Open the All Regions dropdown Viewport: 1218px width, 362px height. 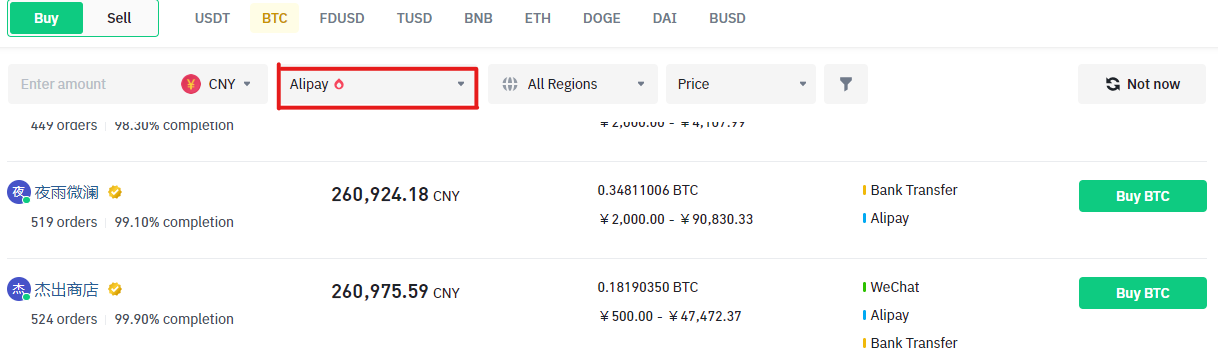tap(573, 84)
